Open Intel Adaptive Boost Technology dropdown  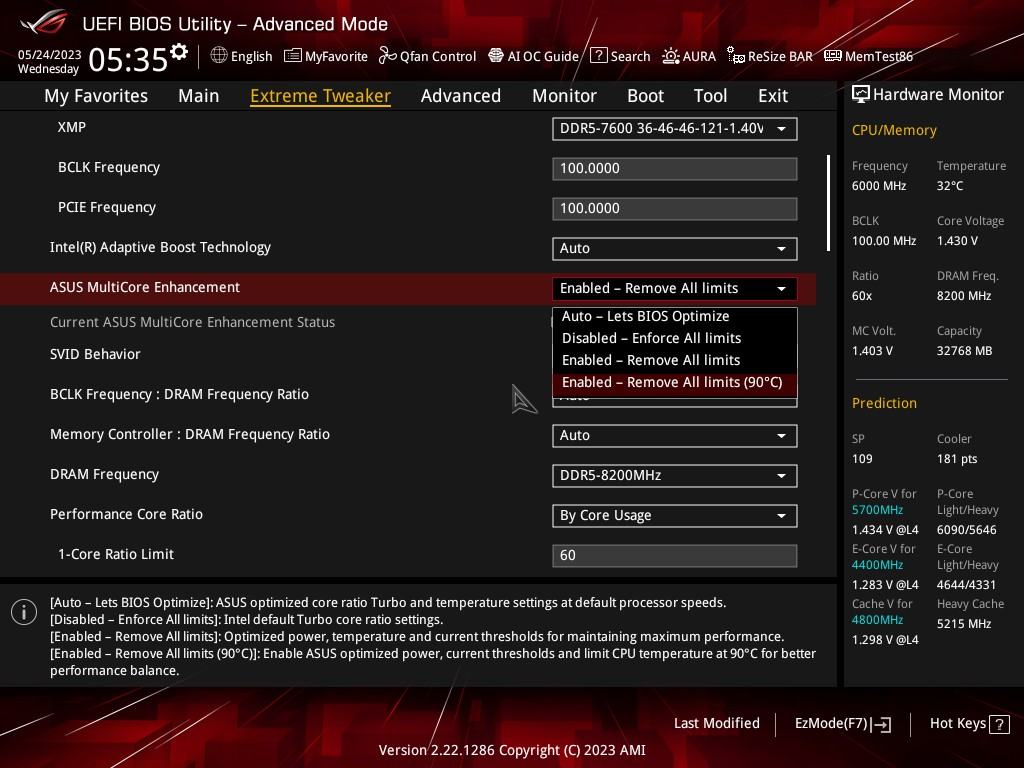point(674,249)
